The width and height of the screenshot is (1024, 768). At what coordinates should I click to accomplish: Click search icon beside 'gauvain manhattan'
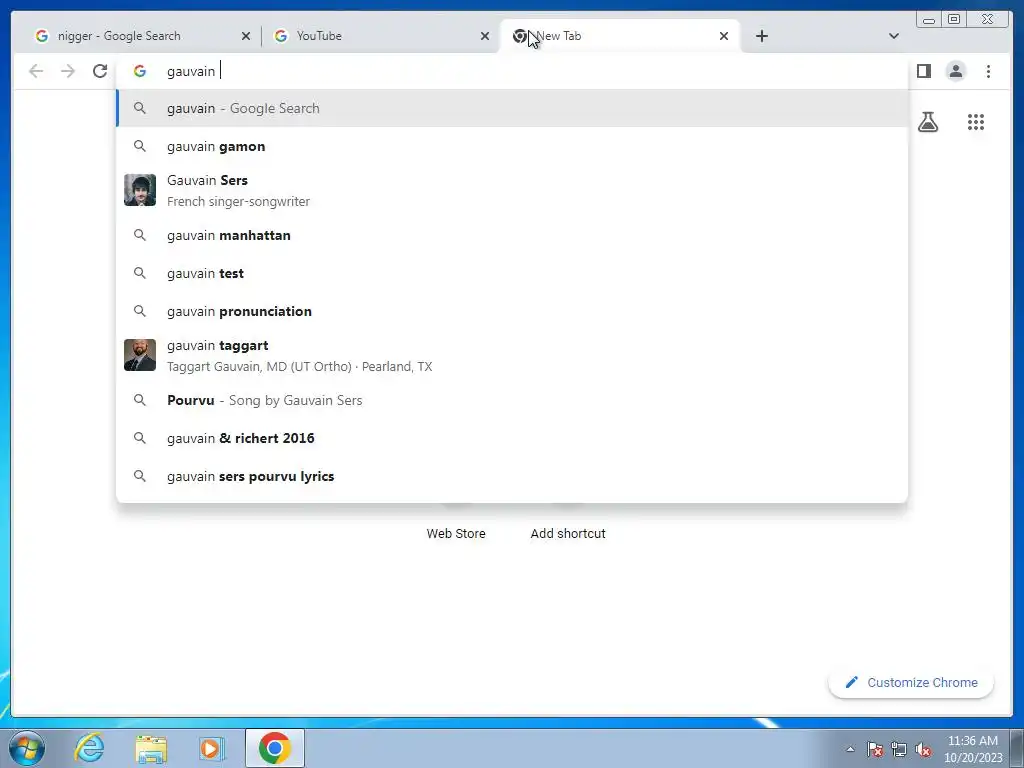pos(140,235)
